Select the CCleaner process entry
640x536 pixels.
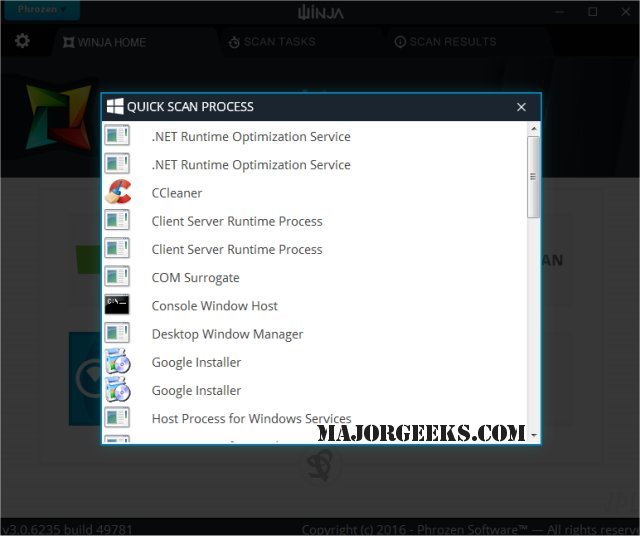pos(314,193)
